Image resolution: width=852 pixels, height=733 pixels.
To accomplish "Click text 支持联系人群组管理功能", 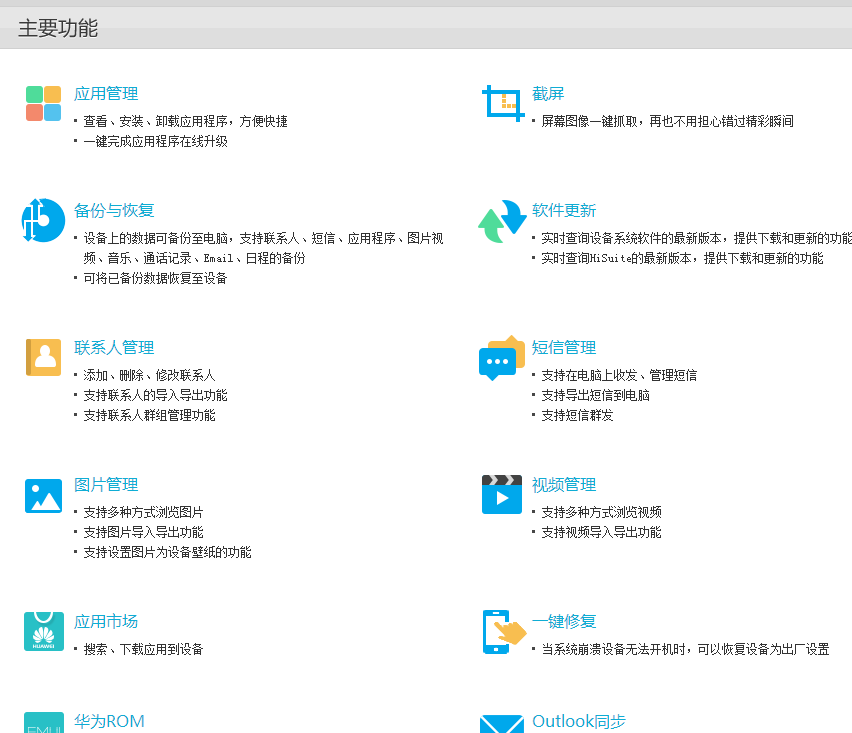I will click(149, 416).
